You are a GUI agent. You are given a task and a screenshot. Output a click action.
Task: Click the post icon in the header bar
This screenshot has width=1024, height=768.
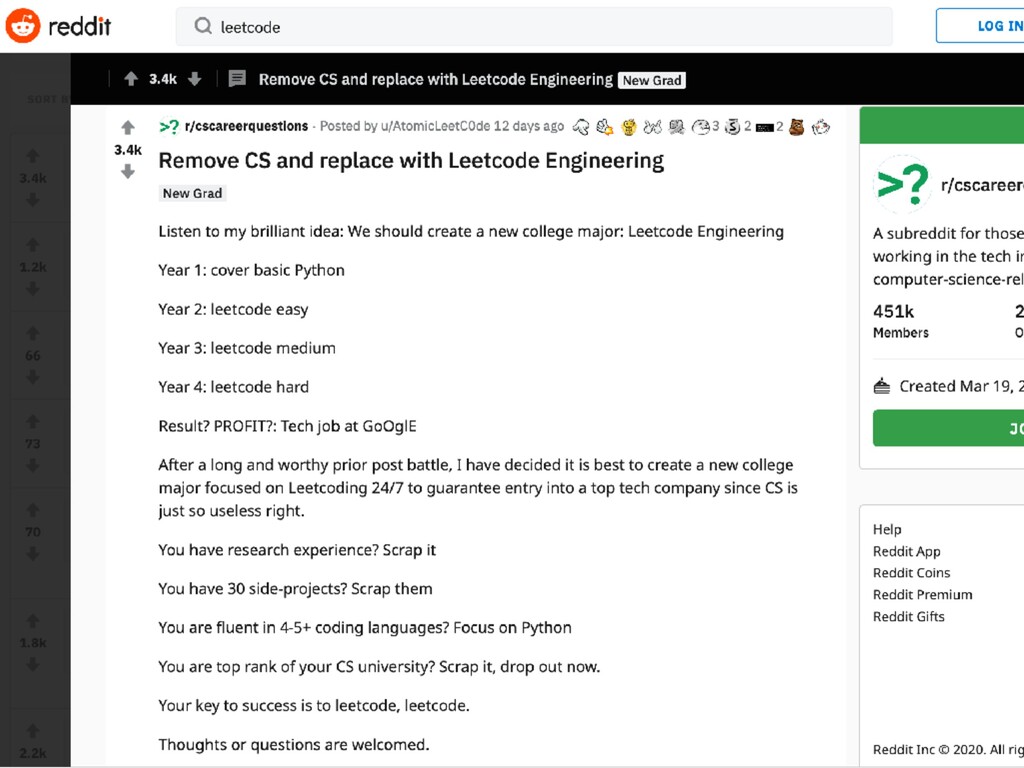pyautogui.click(x=237, y=79)
